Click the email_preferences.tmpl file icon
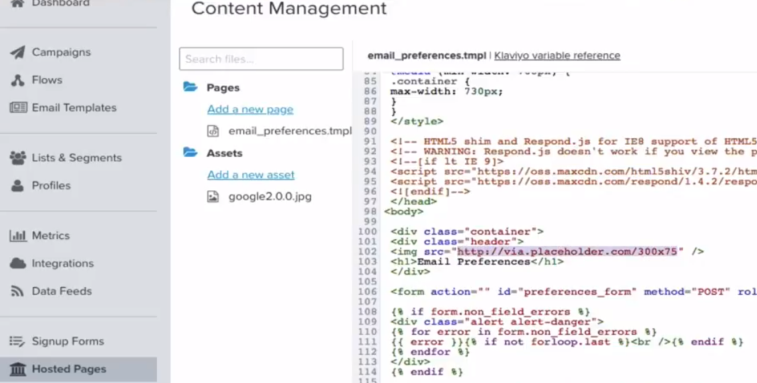757x383 pixels. pos(213,131)
